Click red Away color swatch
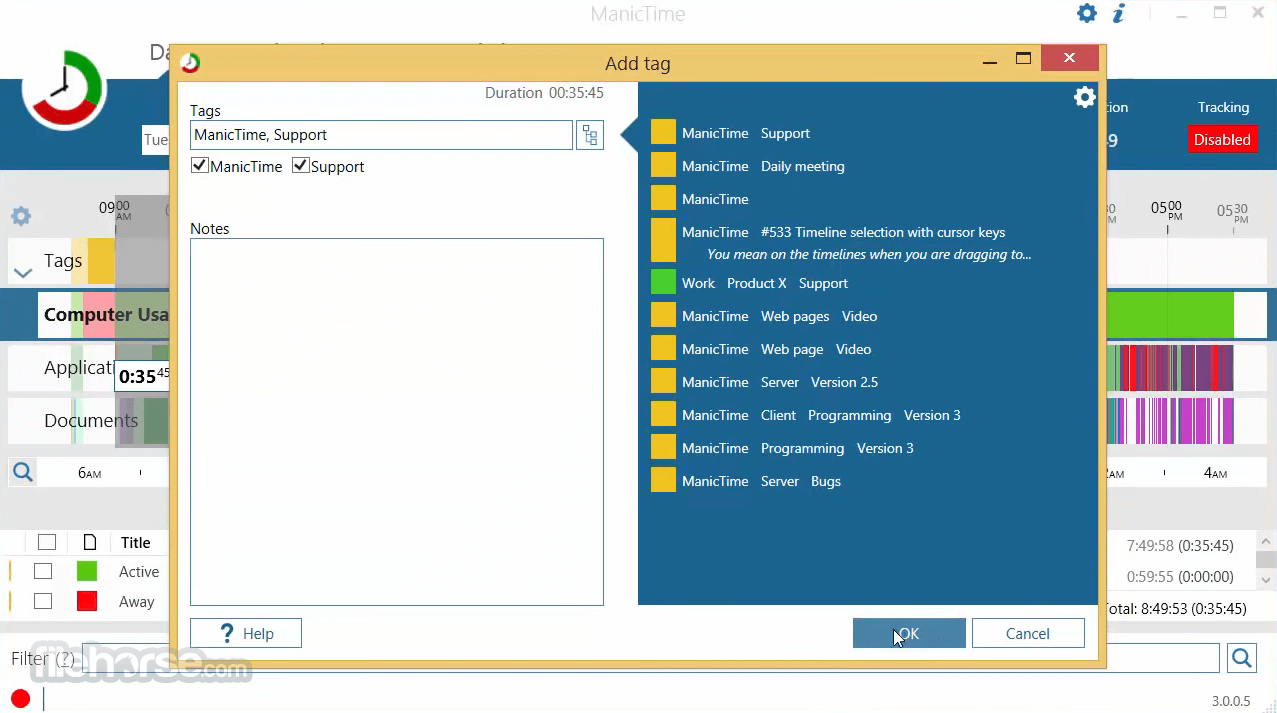1277x713 pixels. [87, 601]
